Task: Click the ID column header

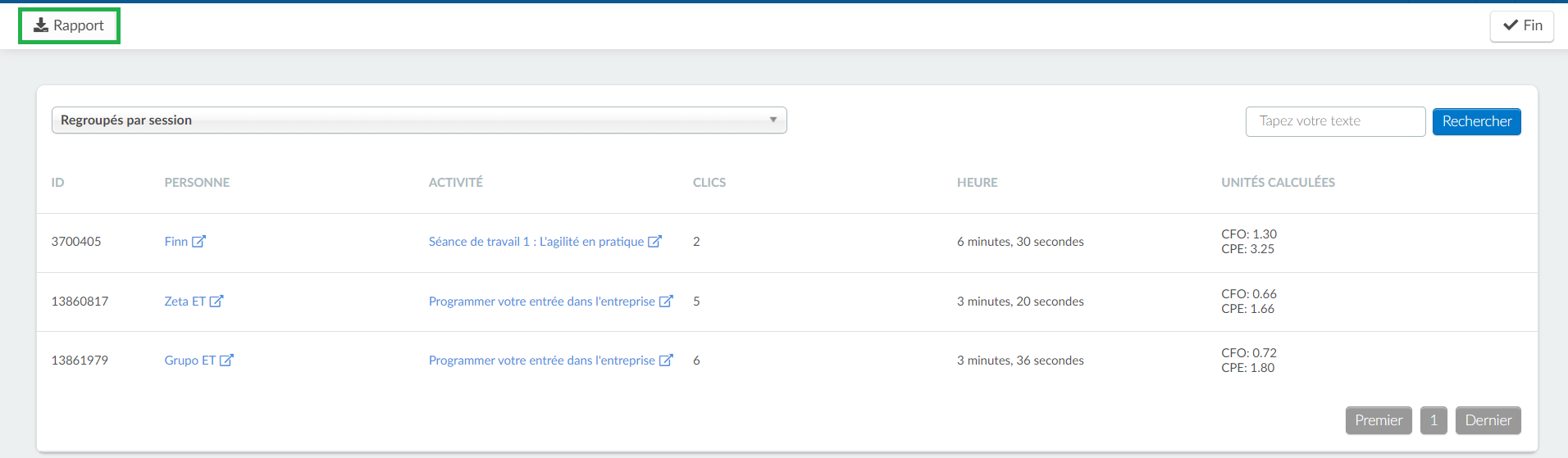Action: point(57,182)
